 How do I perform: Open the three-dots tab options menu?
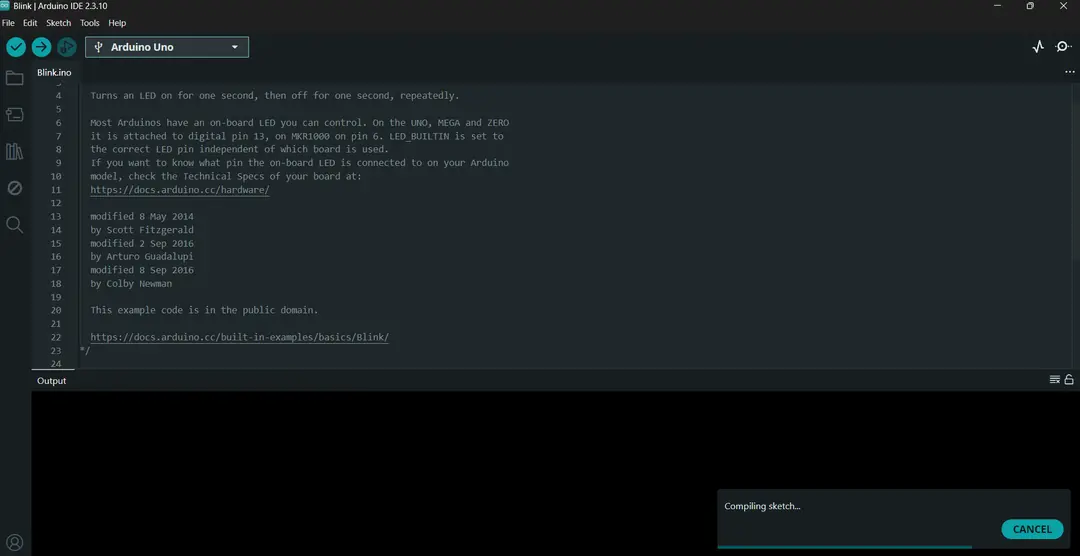click(x=1070, y=72)
